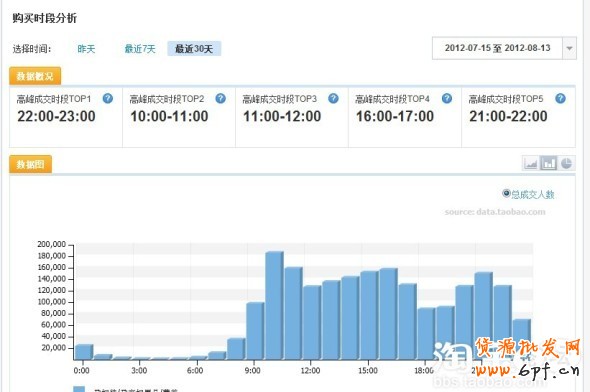Click the 21:00-22:00 peak period value

508,116
